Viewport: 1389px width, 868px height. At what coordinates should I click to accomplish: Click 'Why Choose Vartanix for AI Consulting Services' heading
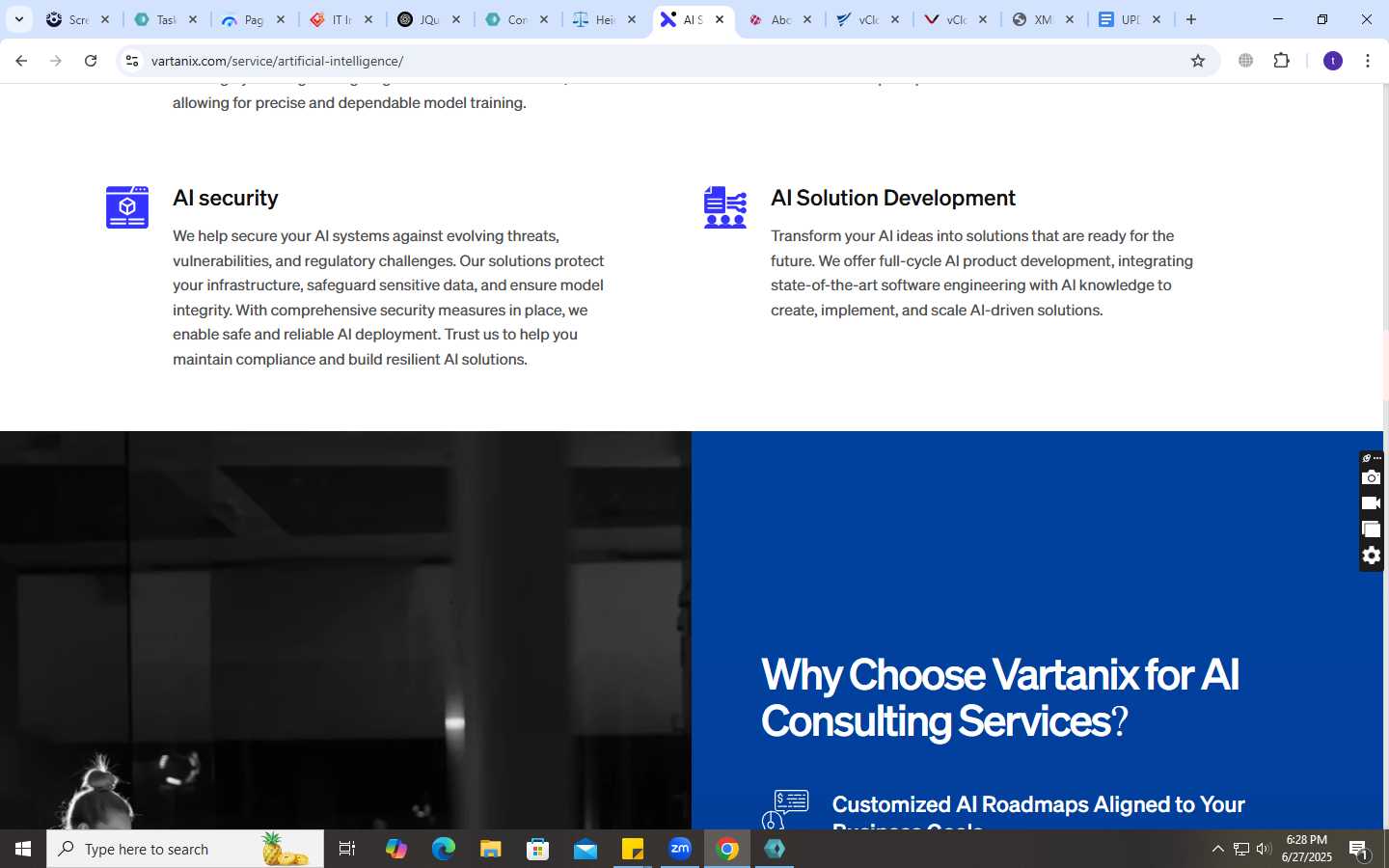tap(1000, 698)
